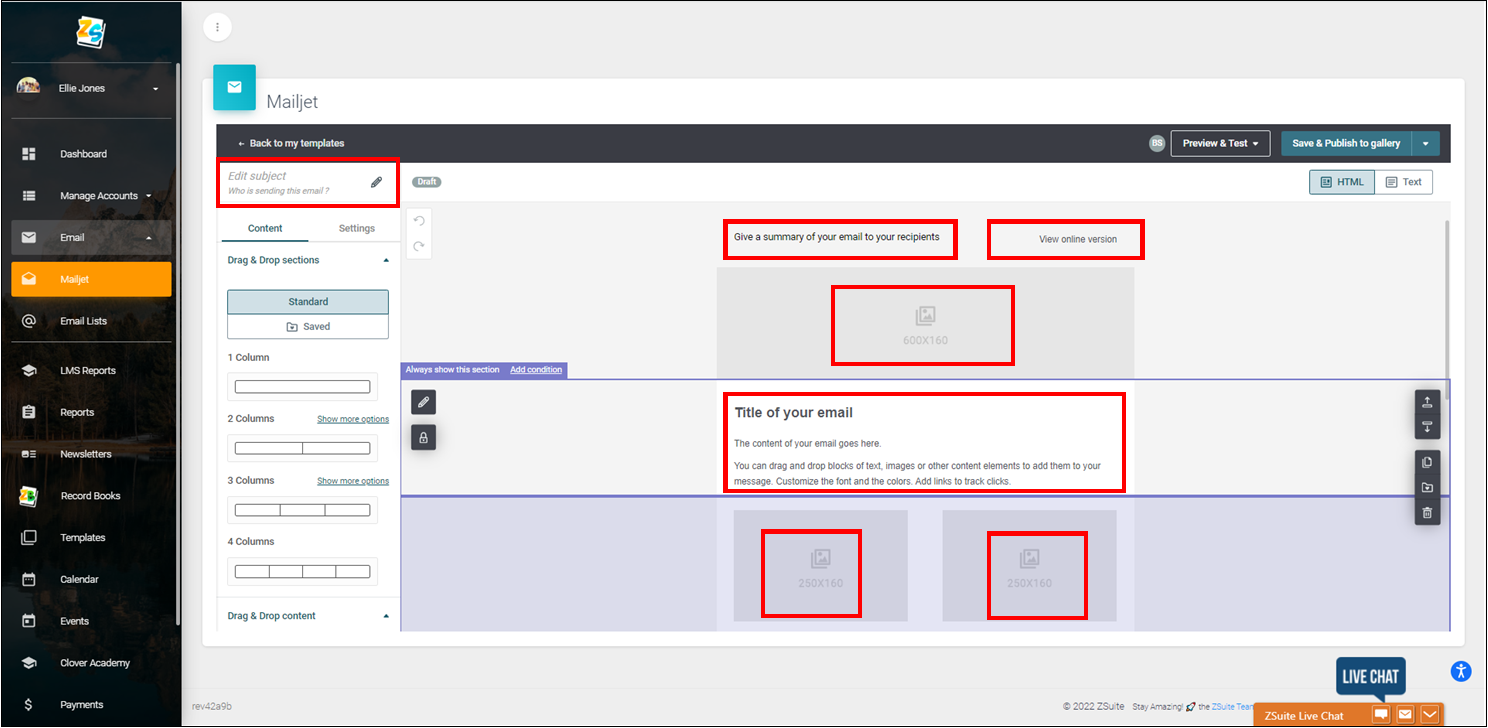Switch editor to HTML mode
This screenshot has height=728, width=1488.
[x=1342, y=182]
